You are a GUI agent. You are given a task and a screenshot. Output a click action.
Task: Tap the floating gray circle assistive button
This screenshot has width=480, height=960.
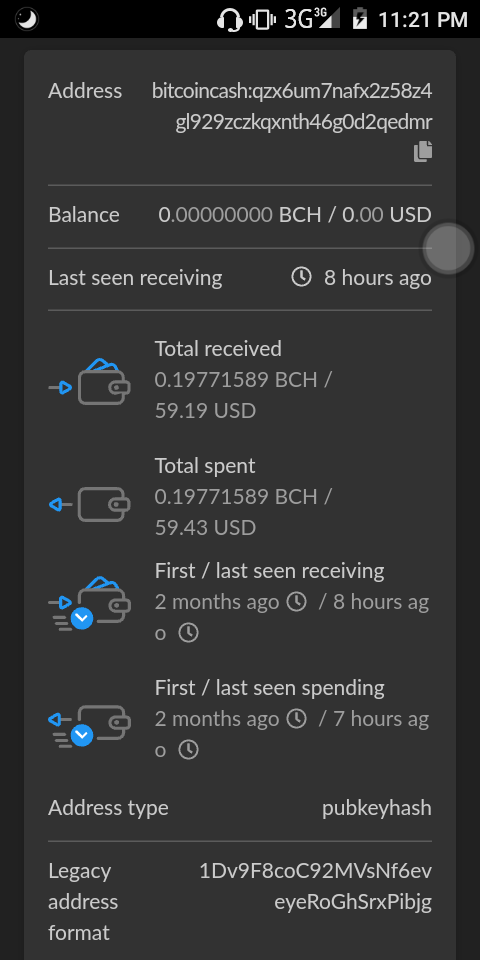pos(449,249)
